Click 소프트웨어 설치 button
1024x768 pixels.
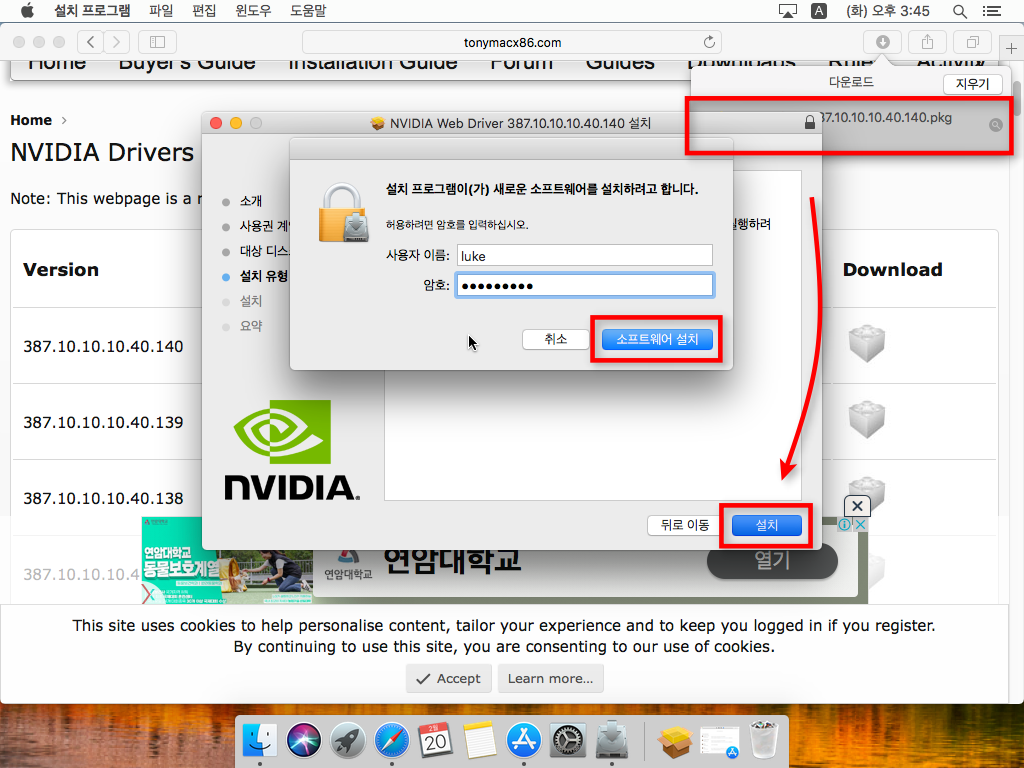[657, 339]
